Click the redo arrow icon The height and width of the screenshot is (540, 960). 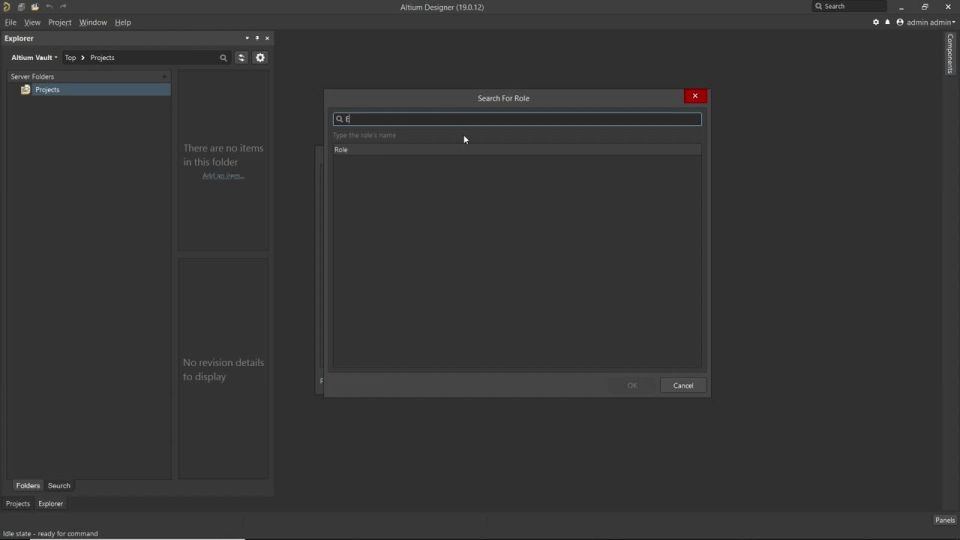tap(63, 7)
